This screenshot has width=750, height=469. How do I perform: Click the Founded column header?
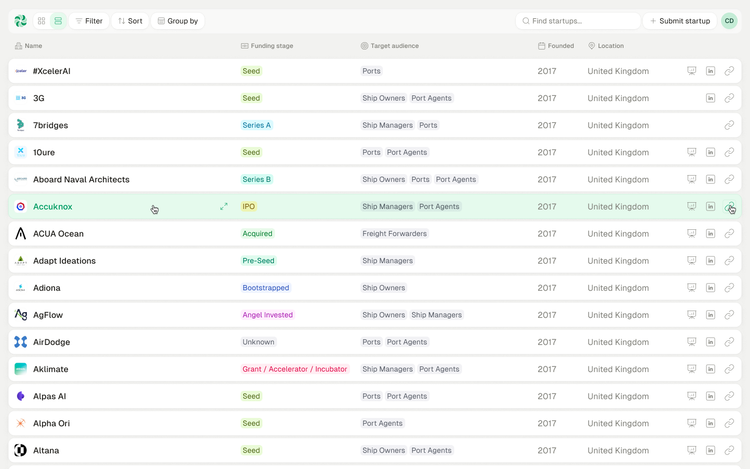point(556,46)
